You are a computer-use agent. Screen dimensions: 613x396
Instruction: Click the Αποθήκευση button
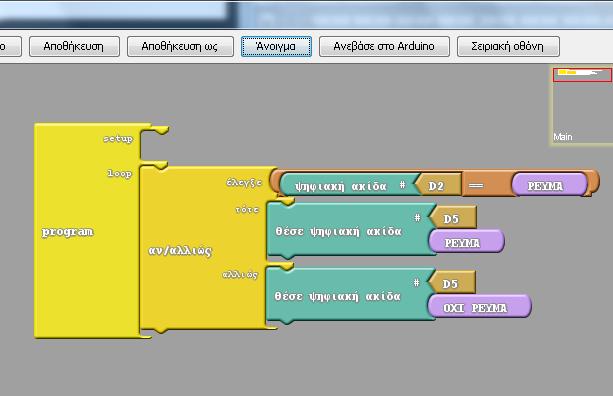(74, 47)
